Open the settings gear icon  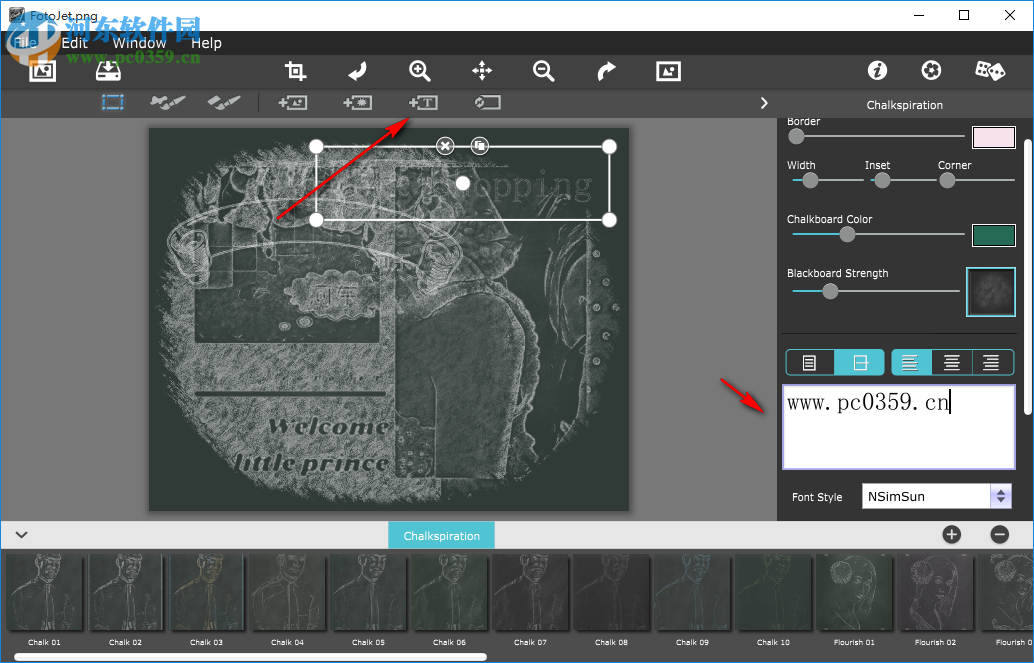click(931, 70)
